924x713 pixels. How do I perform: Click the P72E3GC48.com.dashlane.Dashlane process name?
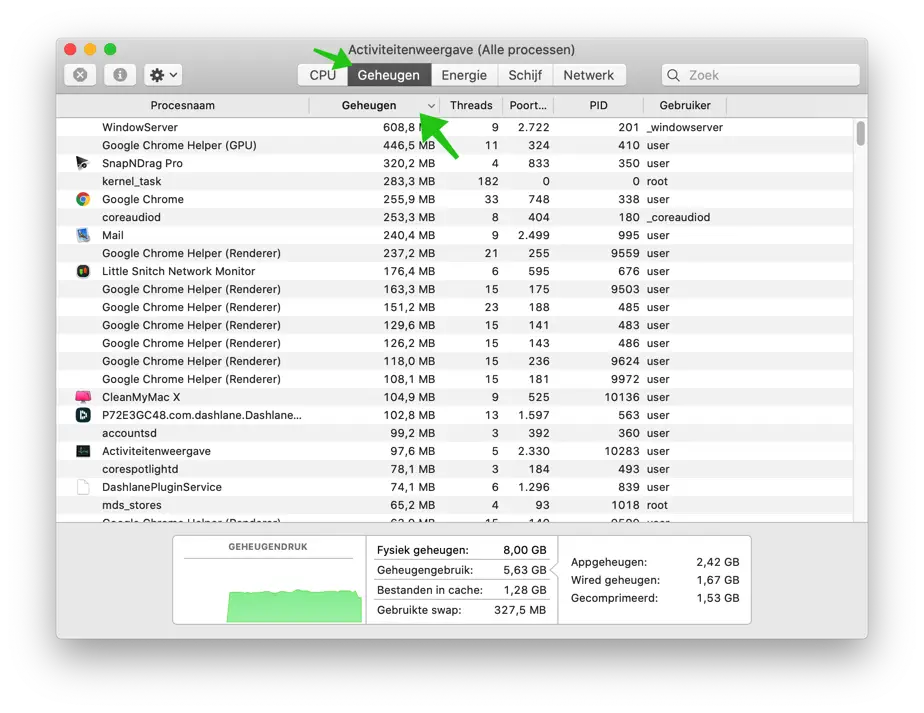click(x=202, y=415)
